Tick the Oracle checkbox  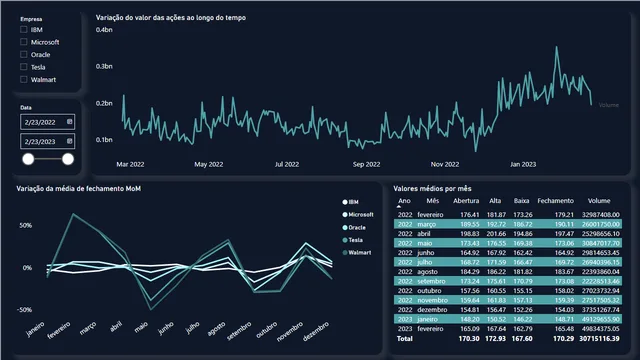click(x=24, y=54)
